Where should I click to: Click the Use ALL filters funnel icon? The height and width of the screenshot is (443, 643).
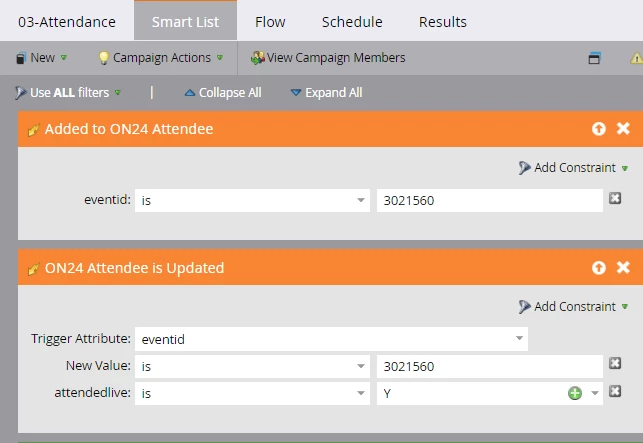21,93
